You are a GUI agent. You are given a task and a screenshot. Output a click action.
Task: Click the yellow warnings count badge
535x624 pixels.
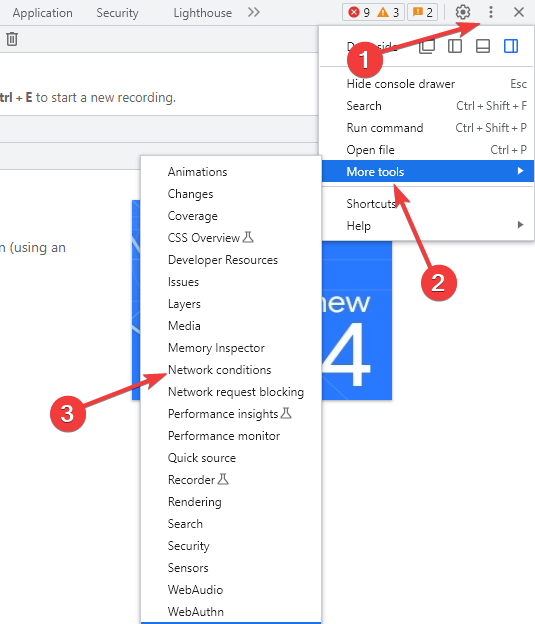click(x=388, y=12)
